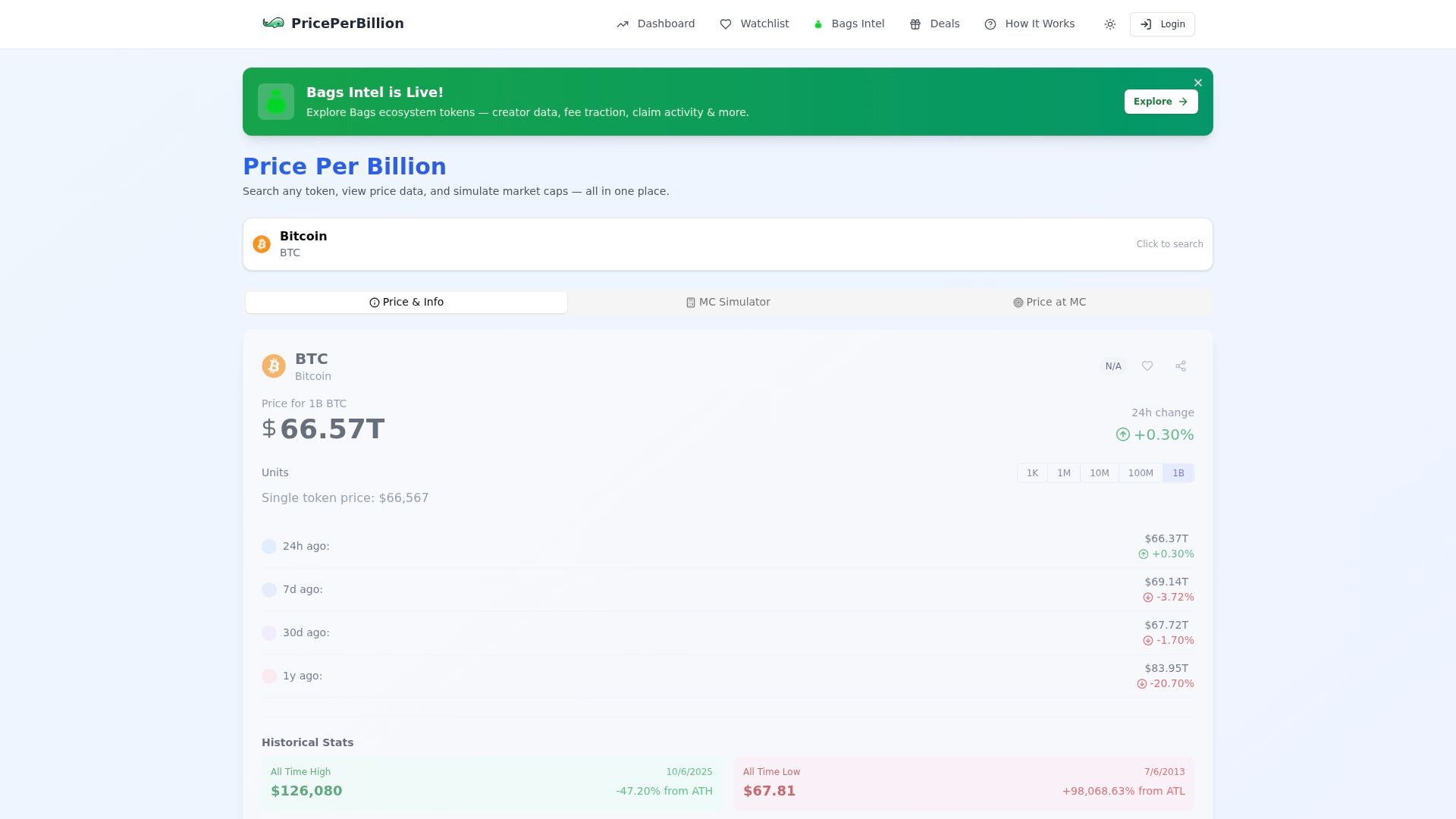Click the Bags Intel money-bag icon
Viewport: 1456px width, 819px height.
coord(817,24)
